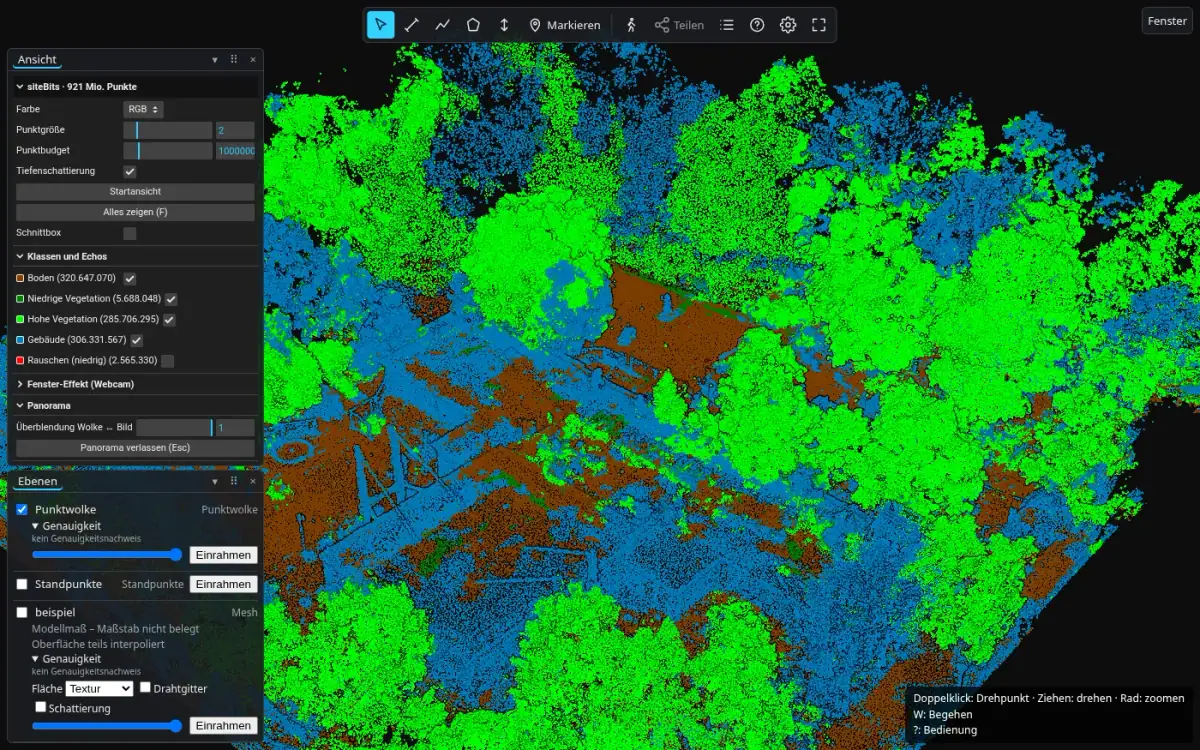Adjust the beispiel mesh opacity slider
The width and height of the screenshot is (1200, 750).
click(x=107, y=726)
